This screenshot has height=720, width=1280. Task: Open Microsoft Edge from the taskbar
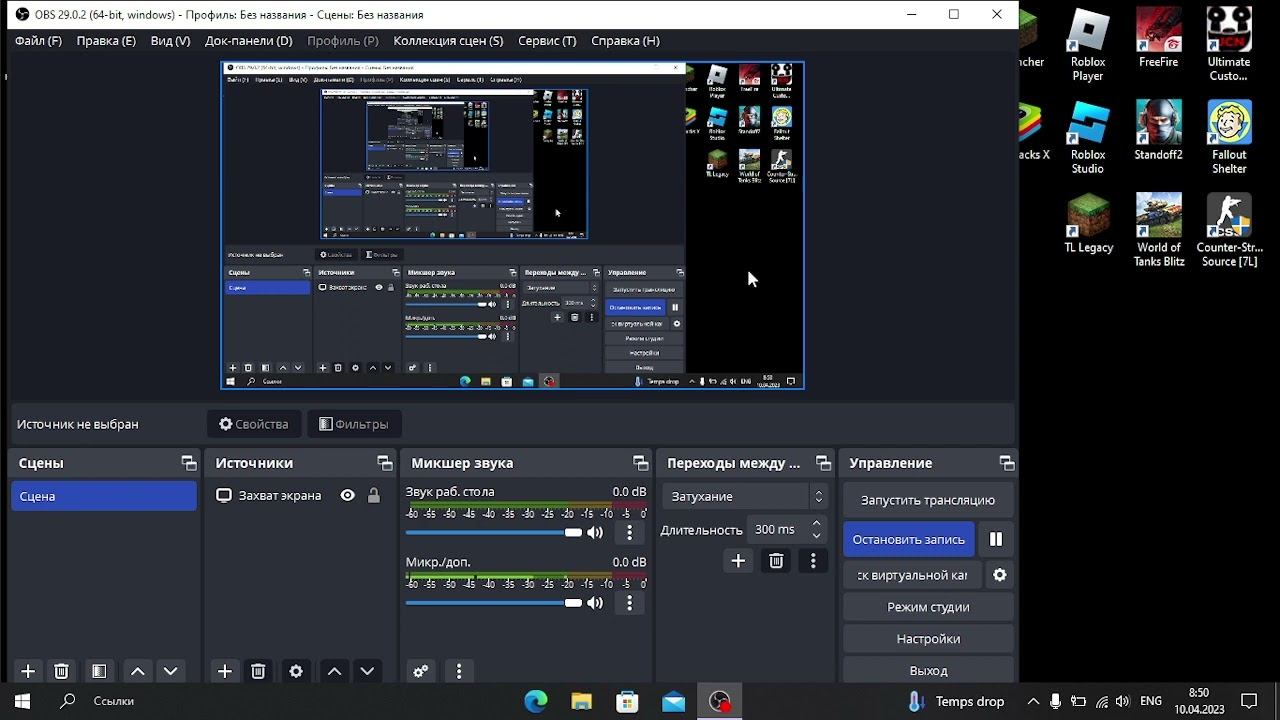tap(536, 701)
